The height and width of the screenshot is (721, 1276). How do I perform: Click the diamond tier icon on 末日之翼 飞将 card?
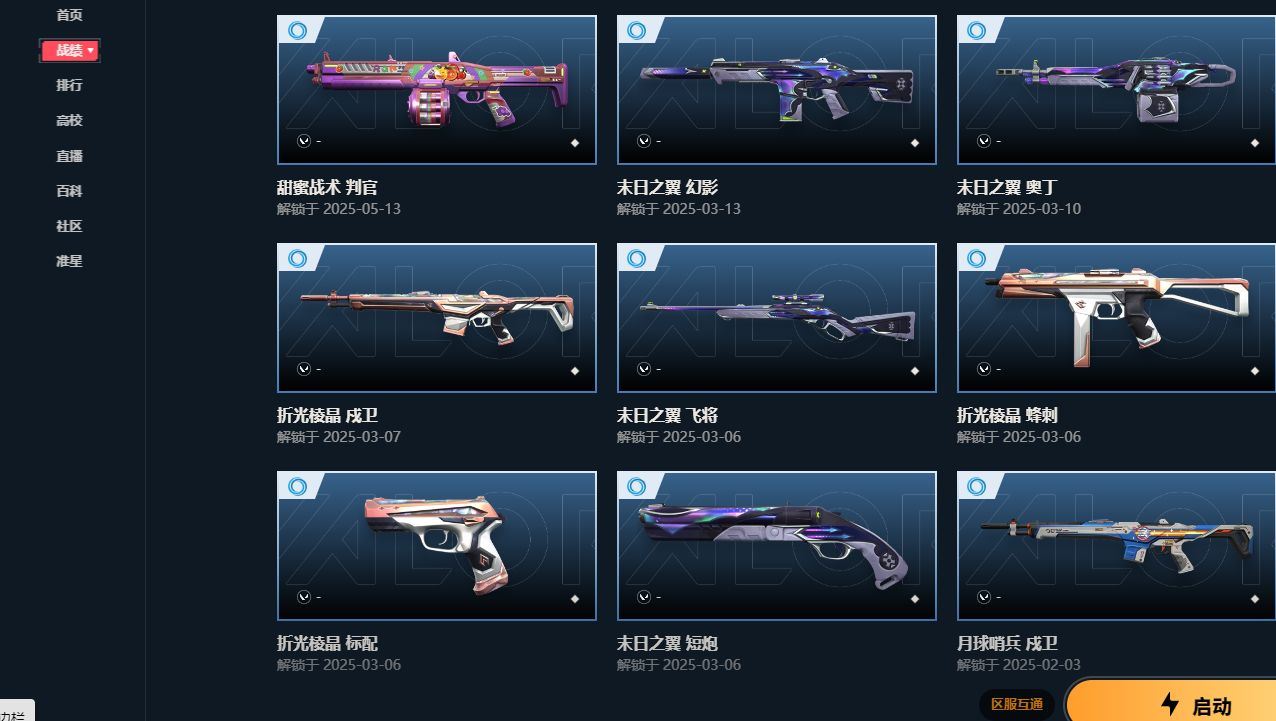(915, 371)
